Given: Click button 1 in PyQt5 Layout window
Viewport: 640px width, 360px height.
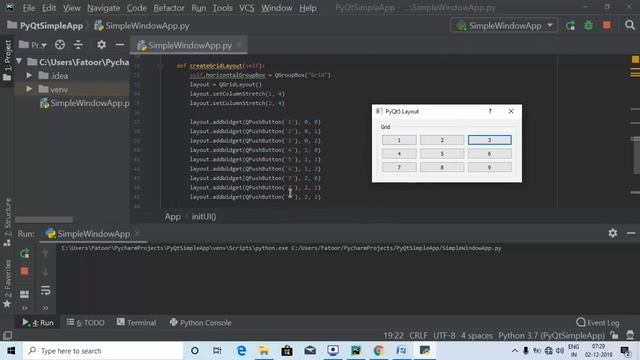Looking at the screenshot, I should pyautogui.click(x=399, y=140).
